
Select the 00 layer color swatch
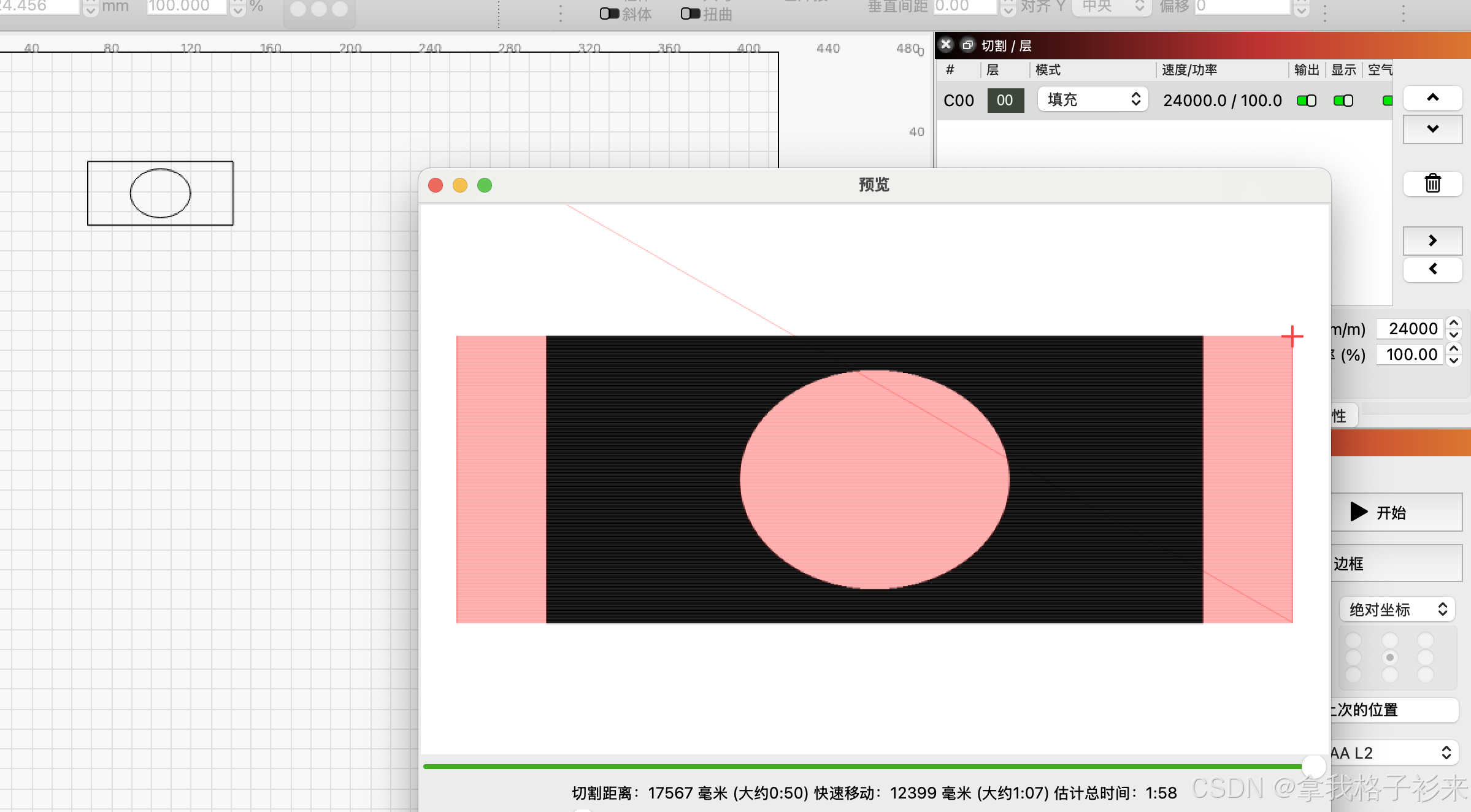[x=1005, y=101]
